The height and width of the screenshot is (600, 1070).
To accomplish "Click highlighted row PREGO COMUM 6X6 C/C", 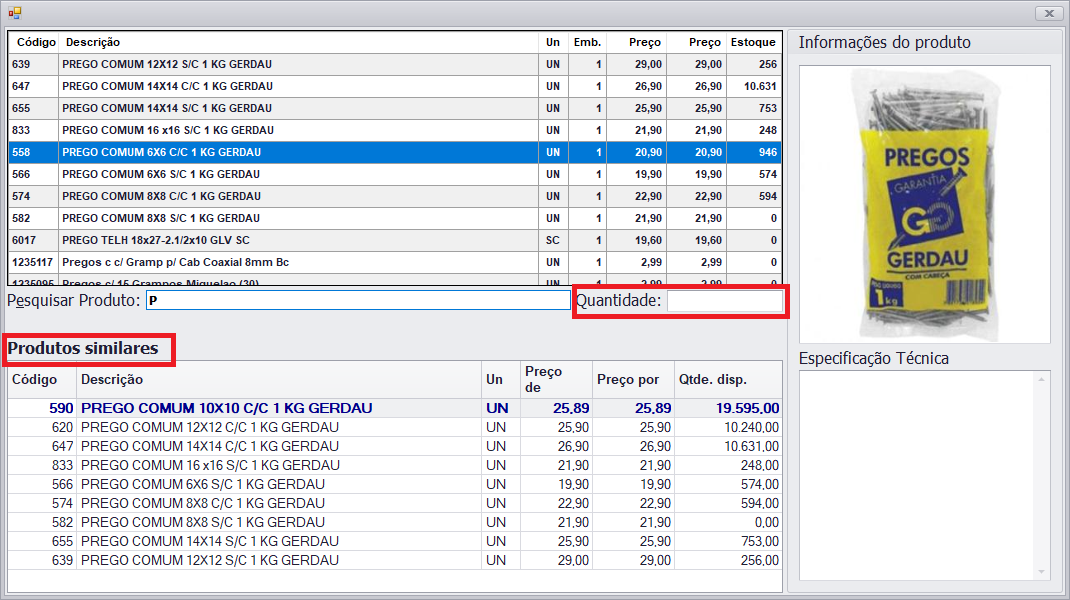I will [394, 152].
